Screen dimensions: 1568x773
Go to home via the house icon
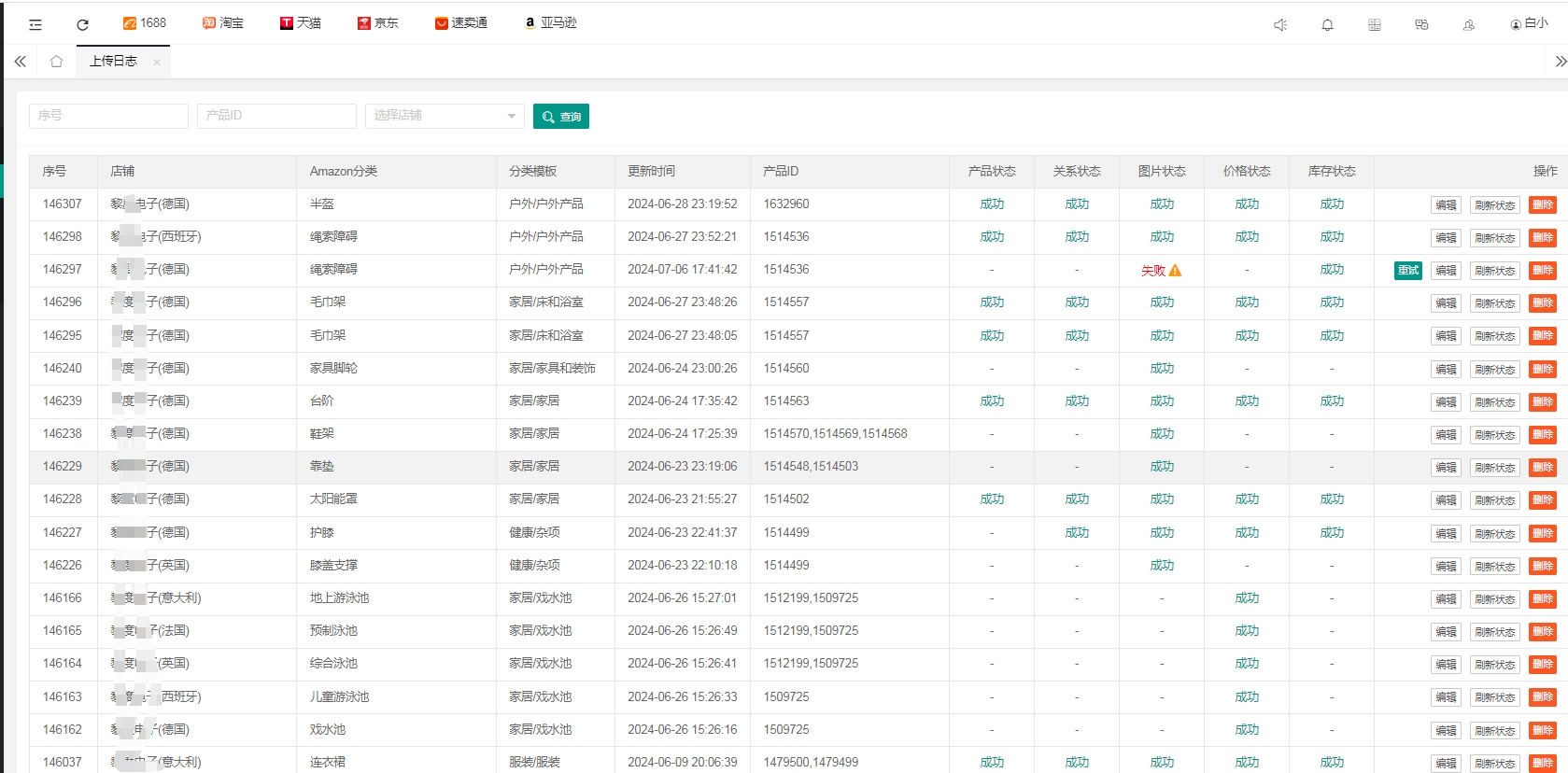(56, 61)
